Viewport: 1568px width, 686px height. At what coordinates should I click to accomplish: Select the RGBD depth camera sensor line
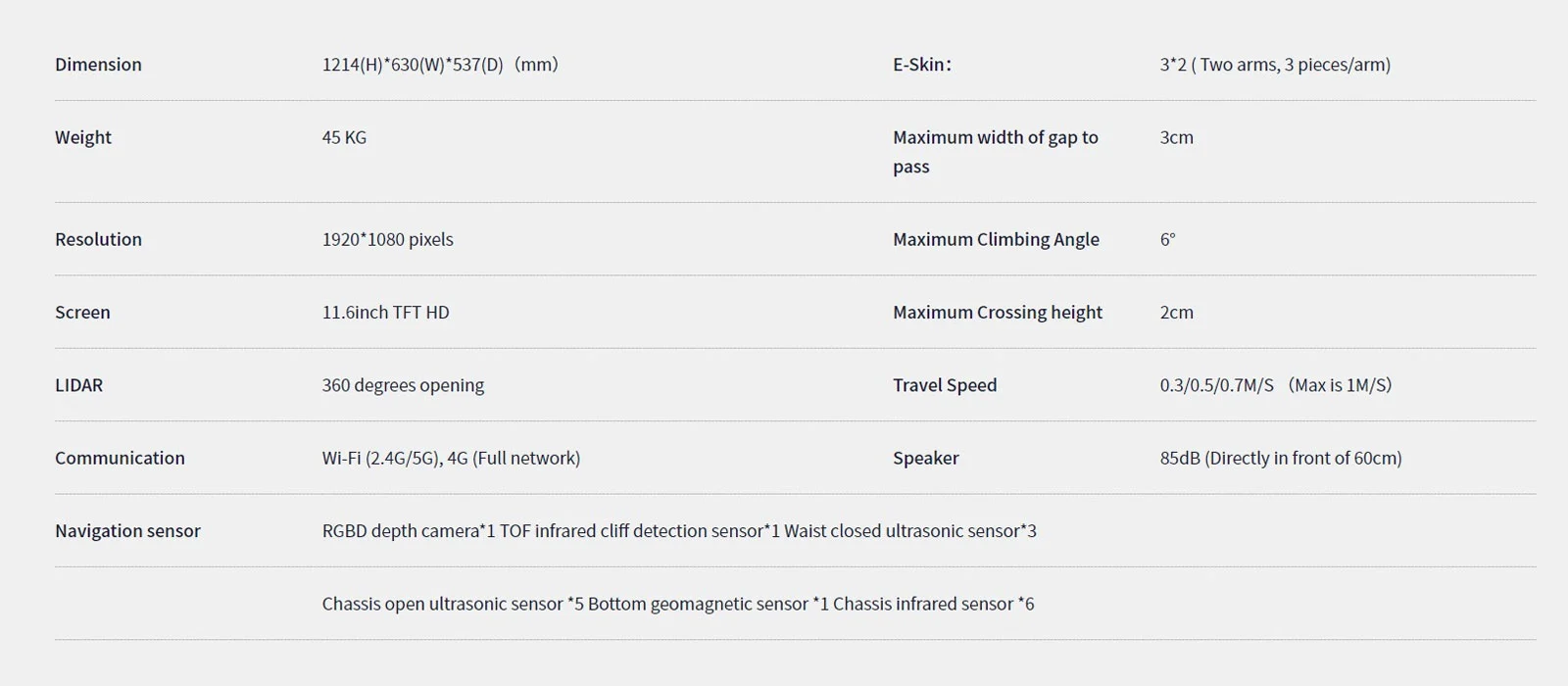[679, 531]
